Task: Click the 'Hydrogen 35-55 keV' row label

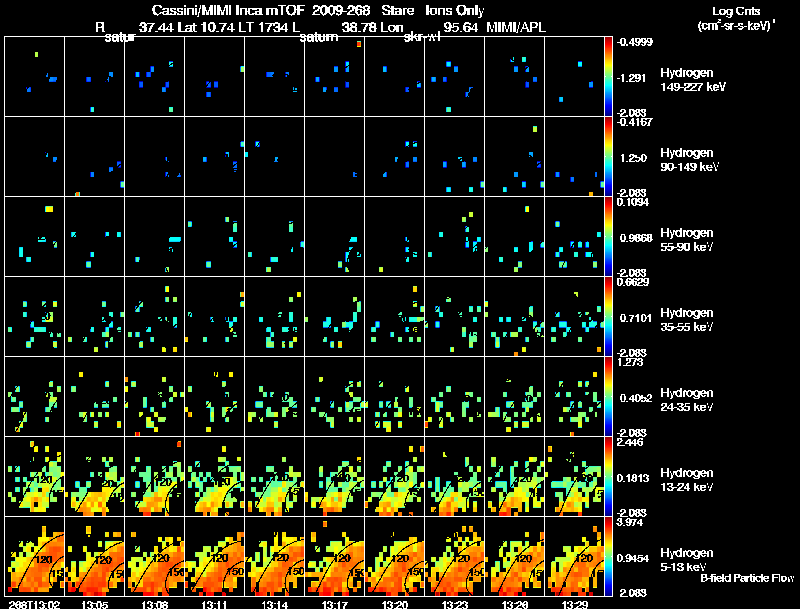Action: click(x=687, y=320)
